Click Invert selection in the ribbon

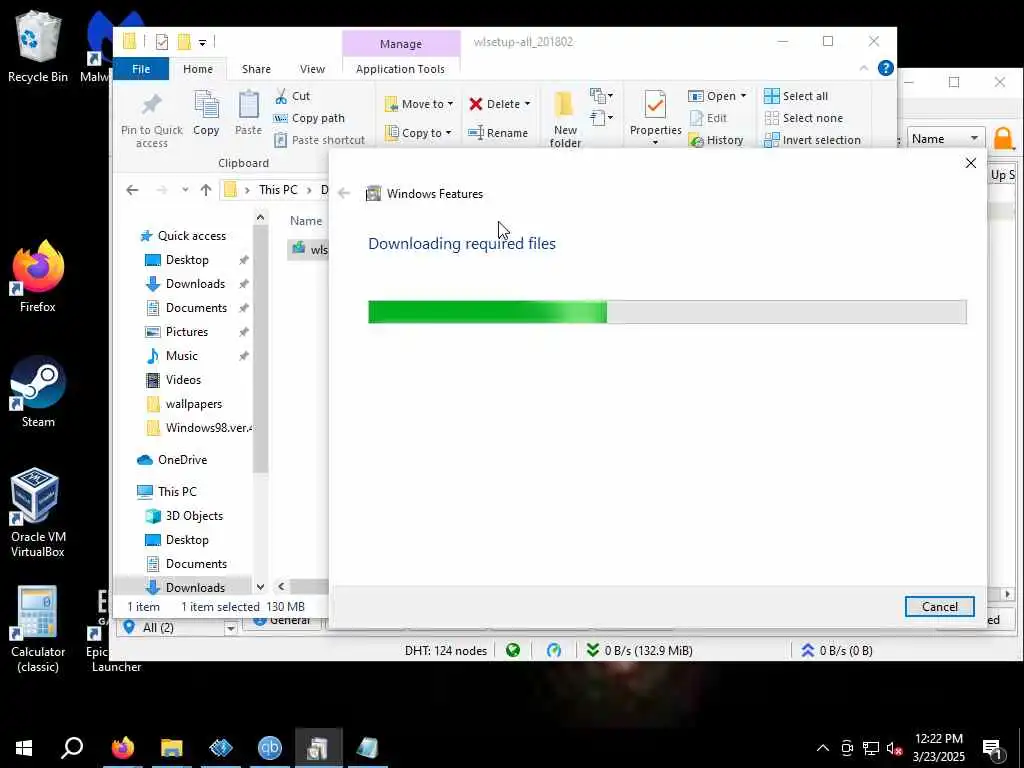[812, 140]
